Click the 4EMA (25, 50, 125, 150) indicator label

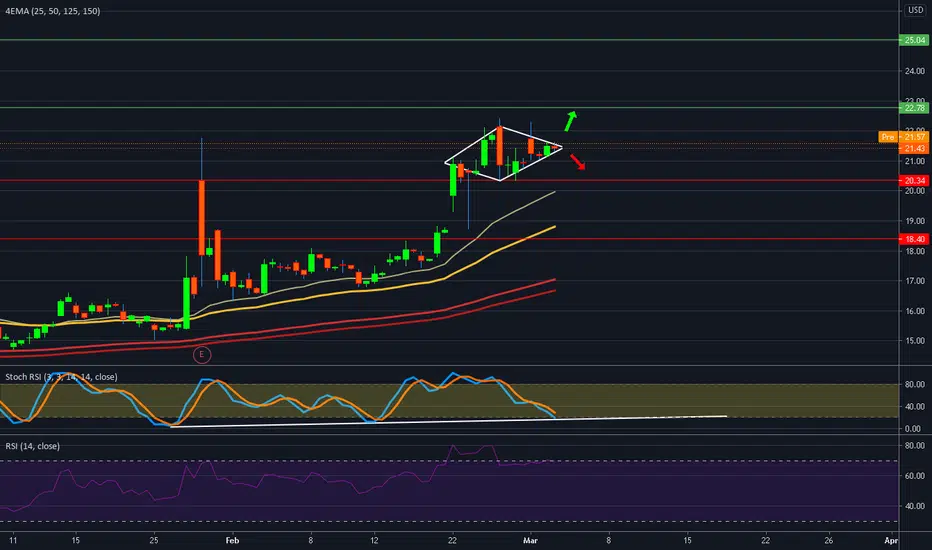pos(52,11)
